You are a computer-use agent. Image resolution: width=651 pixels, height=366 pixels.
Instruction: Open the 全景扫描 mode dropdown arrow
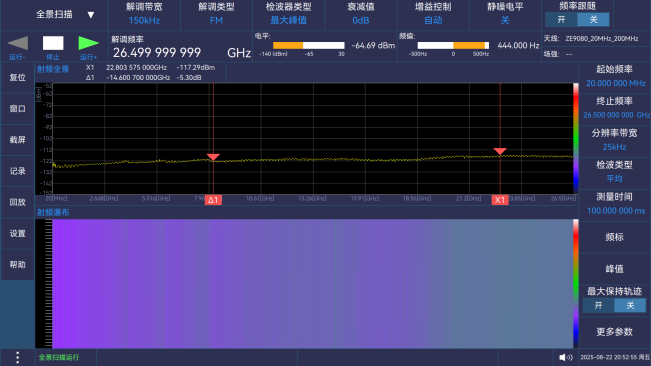[91, 15]
